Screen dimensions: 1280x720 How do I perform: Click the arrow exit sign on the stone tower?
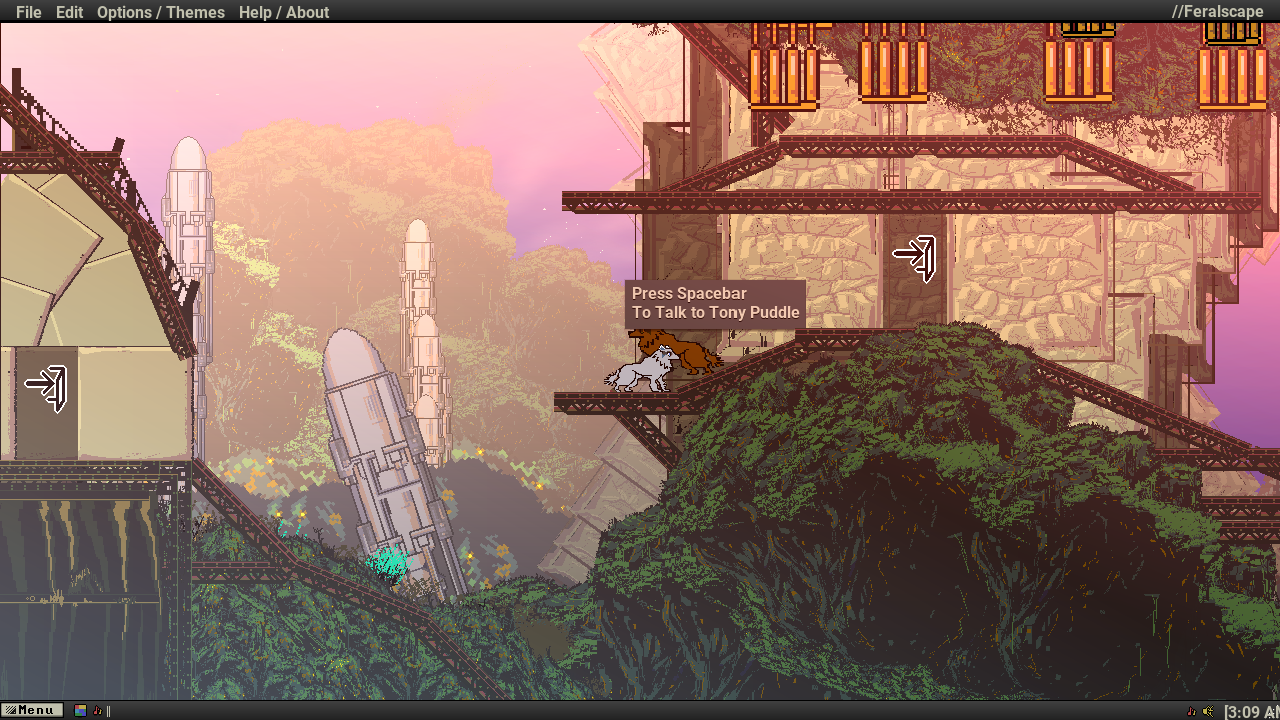pyautogui.click(x=917, y=257)
